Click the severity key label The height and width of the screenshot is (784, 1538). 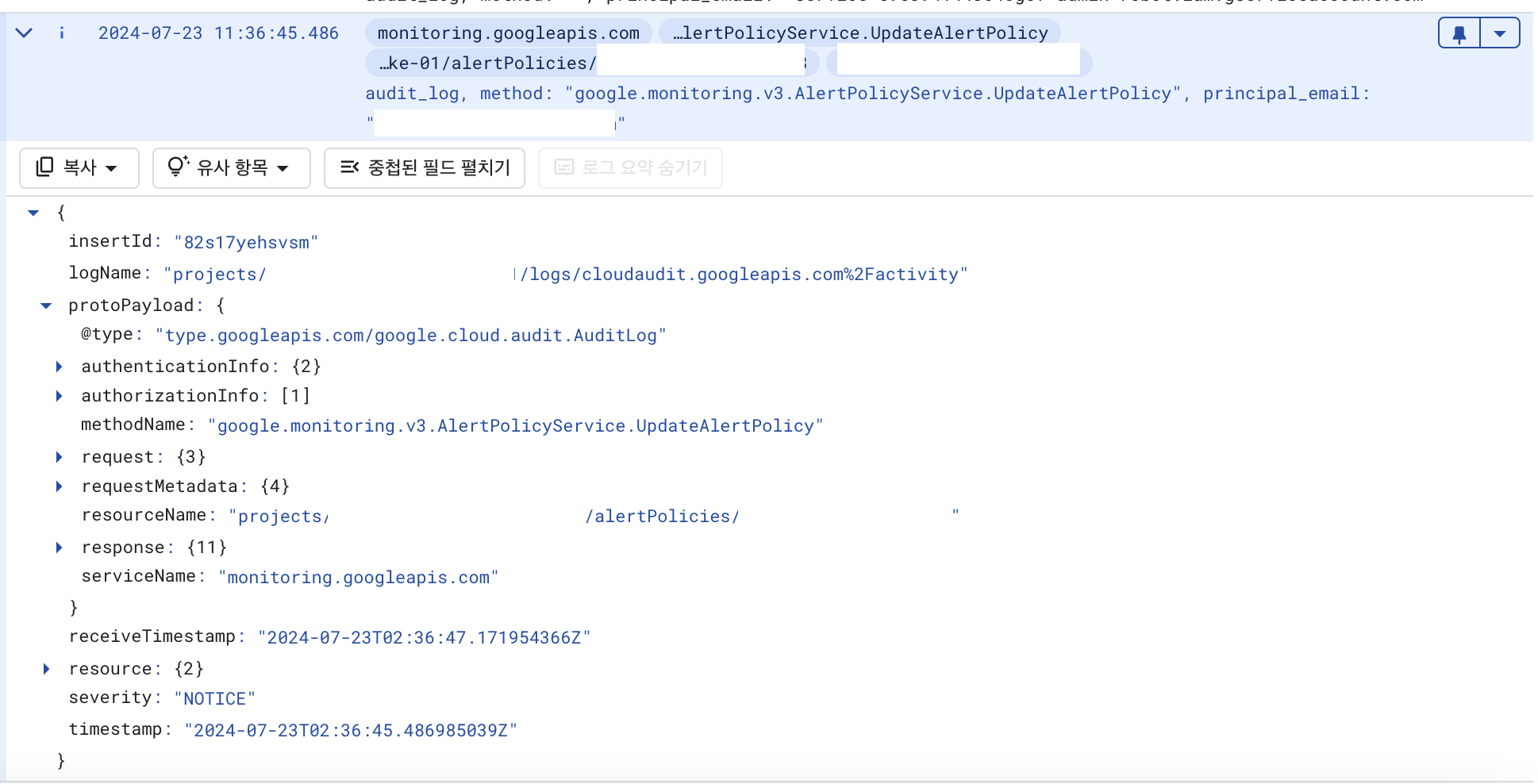click(110, 698)
